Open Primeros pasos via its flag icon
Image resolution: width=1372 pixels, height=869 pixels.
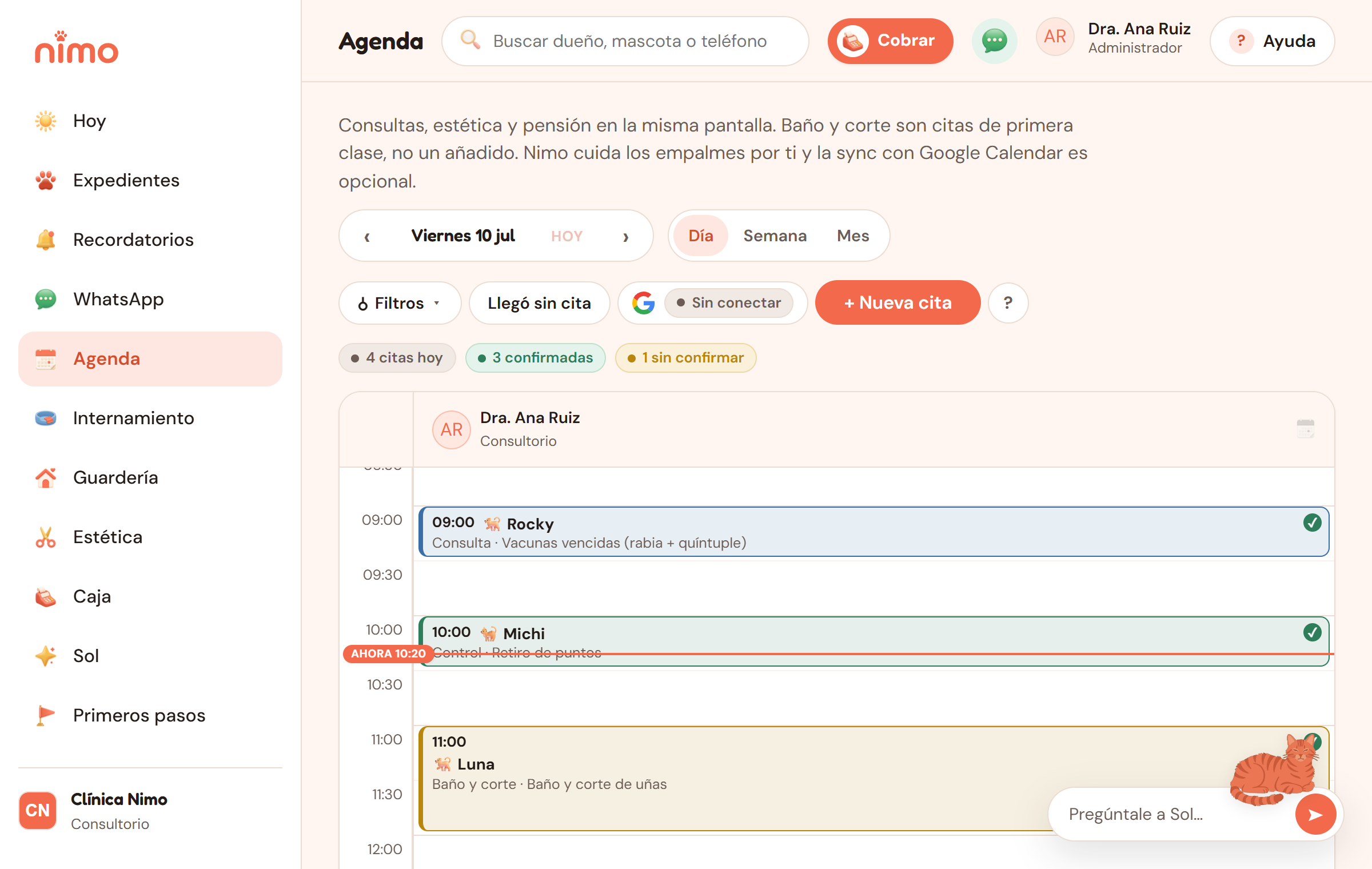46,716
